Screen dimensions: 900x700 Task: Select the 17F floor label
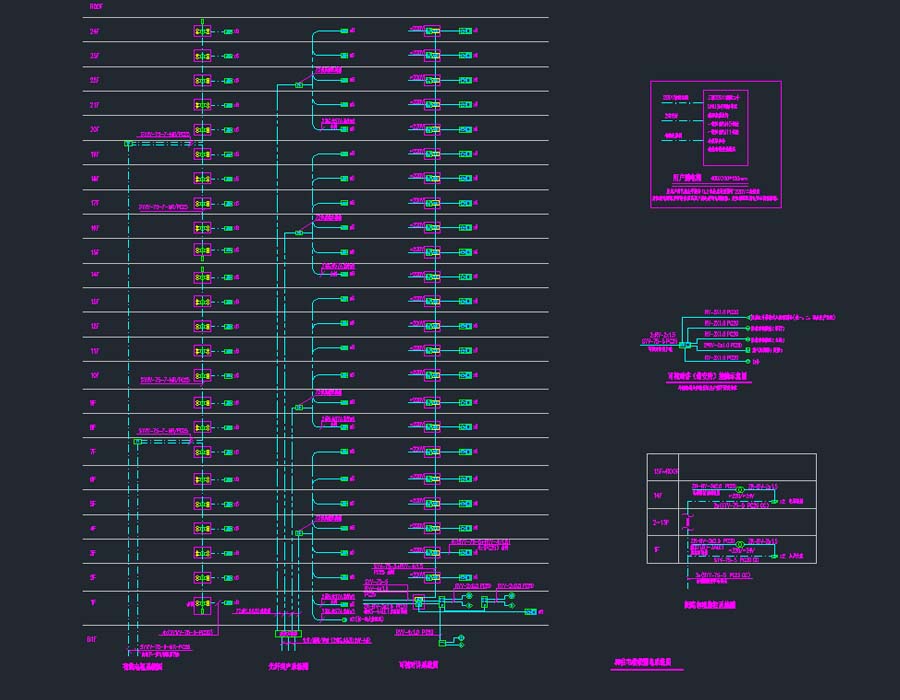[x=94, y=203]
